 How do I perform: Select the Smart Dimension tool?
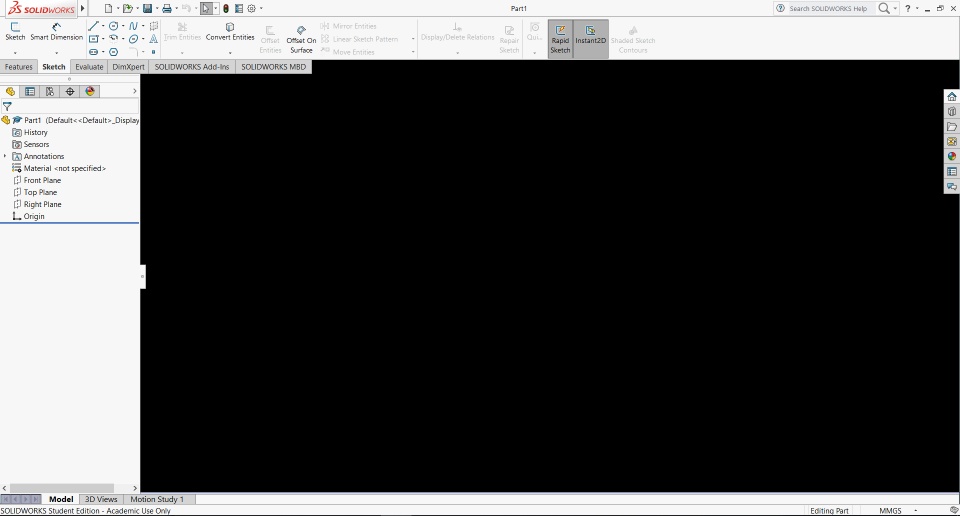56,32
